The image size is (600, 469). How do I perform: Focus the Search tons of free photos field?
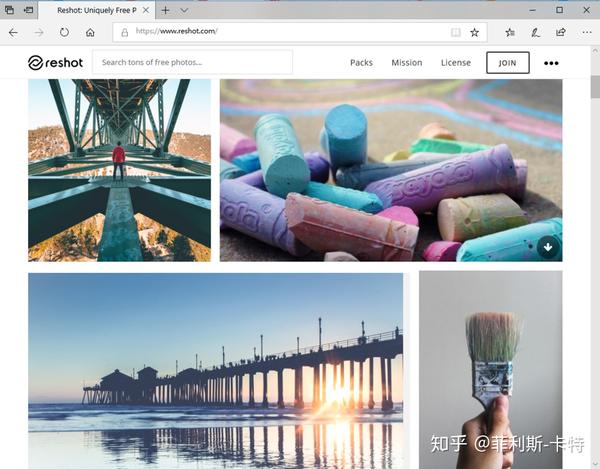click(x=192, y=62)
